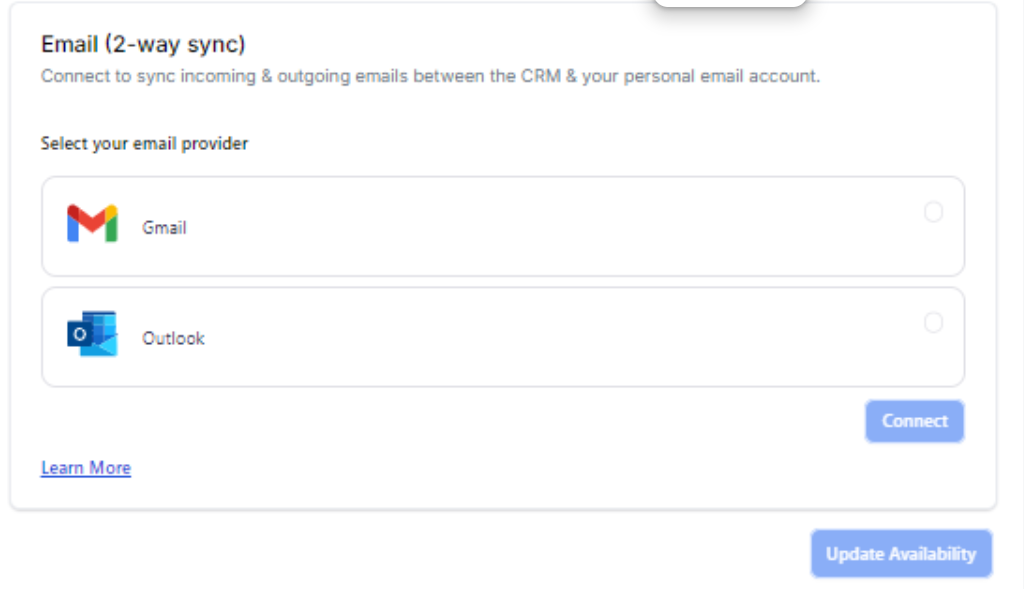1024x589 pixels.
Task: Select the Outlook radio button
Action: [x=933, y=323]
